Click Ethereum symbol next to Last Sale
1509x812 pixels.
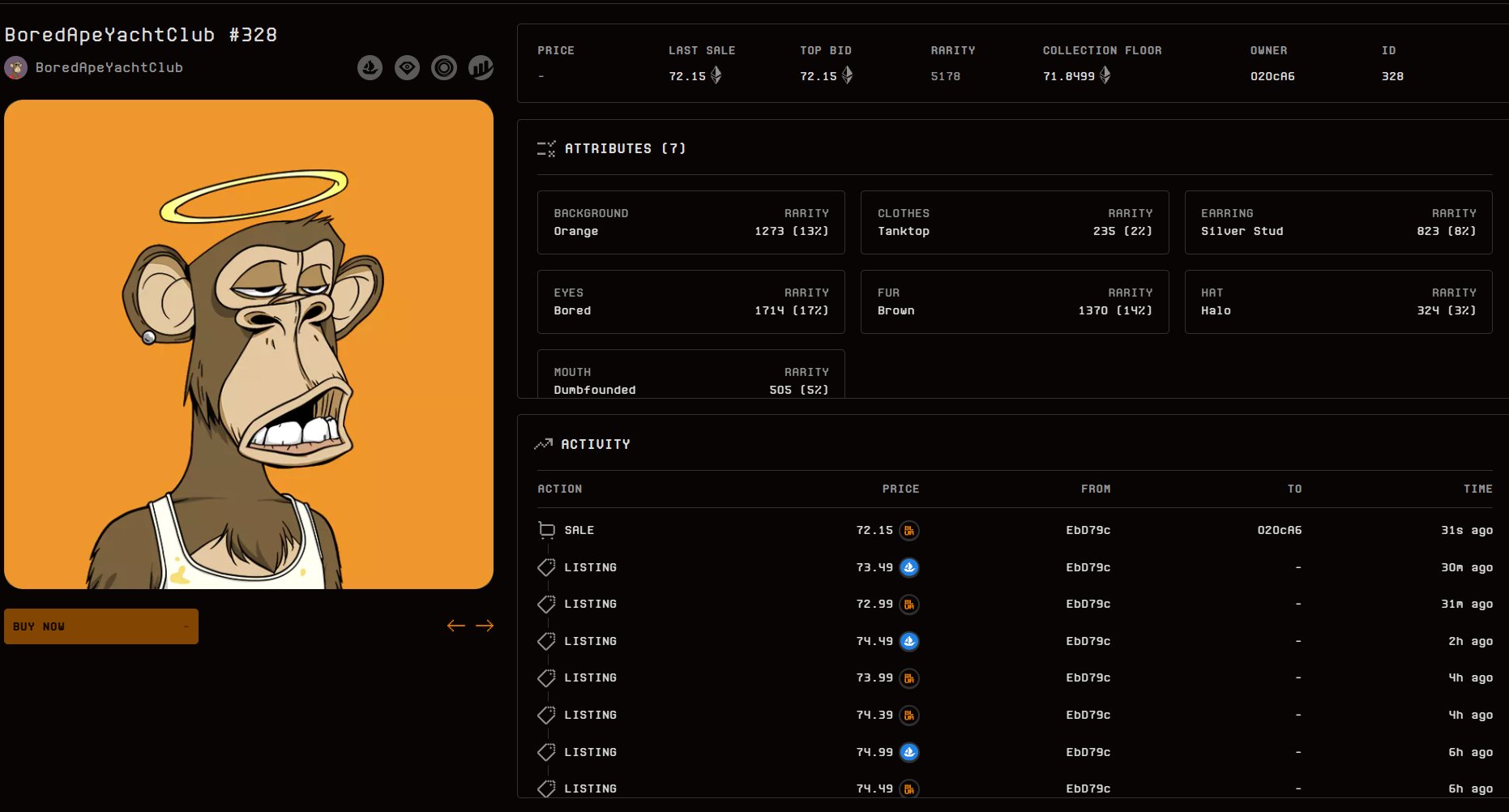pyautogui.click(x=716, y=75)
